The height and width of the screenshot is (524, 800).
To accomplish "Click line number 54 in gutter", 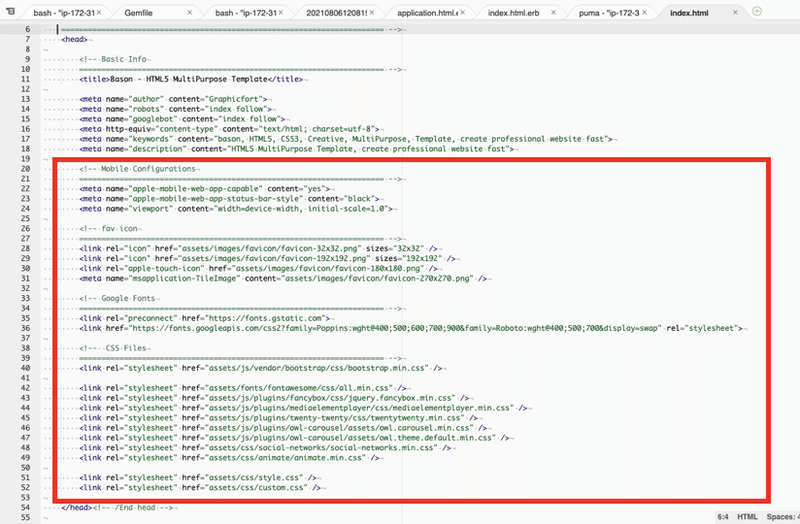I will 26,508.
